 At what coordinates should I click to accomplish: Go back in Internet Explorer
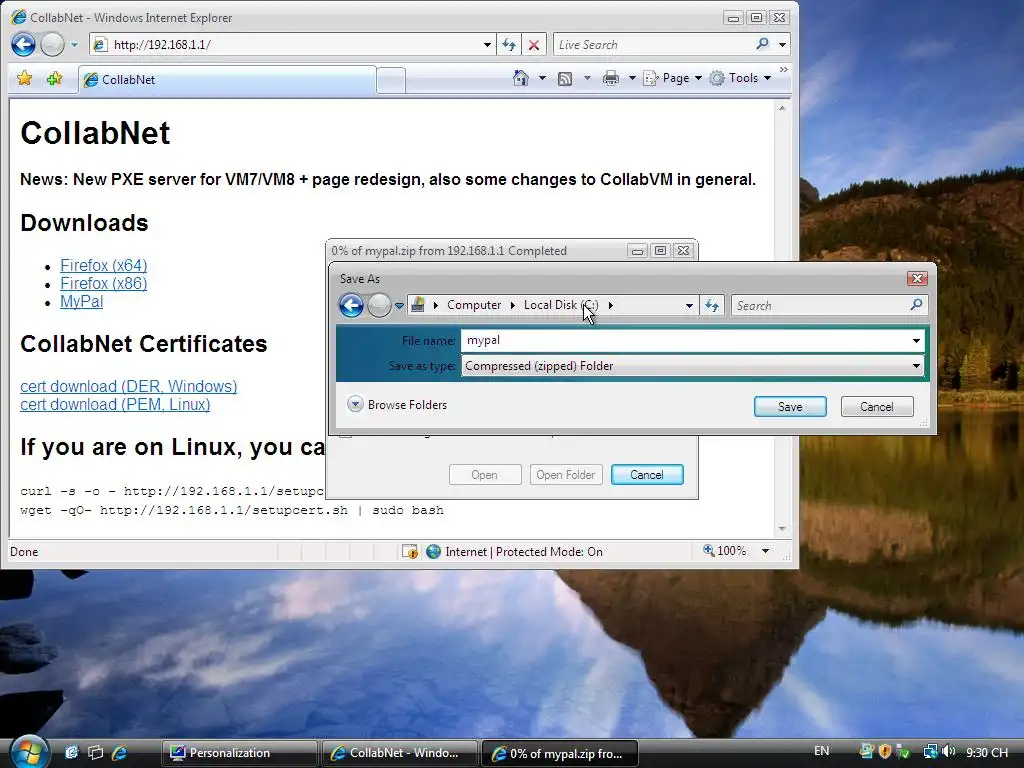click(x=24, y=44)
